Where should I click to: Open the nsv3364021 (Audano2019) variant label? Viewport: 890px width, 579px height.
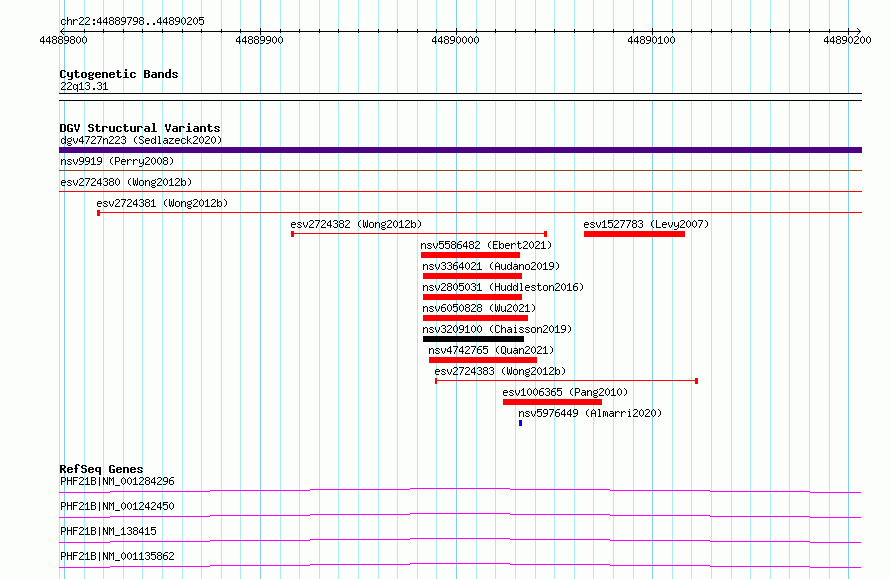click(491, 266)
